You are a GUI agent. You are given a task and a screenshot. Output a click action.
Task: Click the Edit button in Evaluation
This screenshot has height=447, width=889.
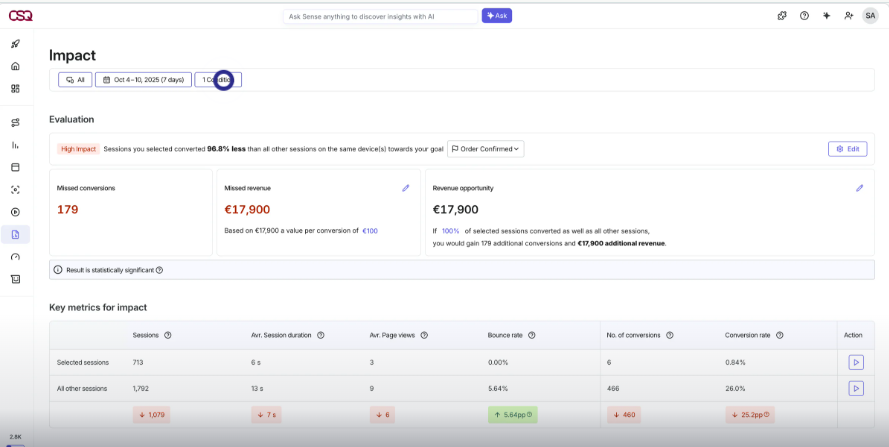(848, 149)
